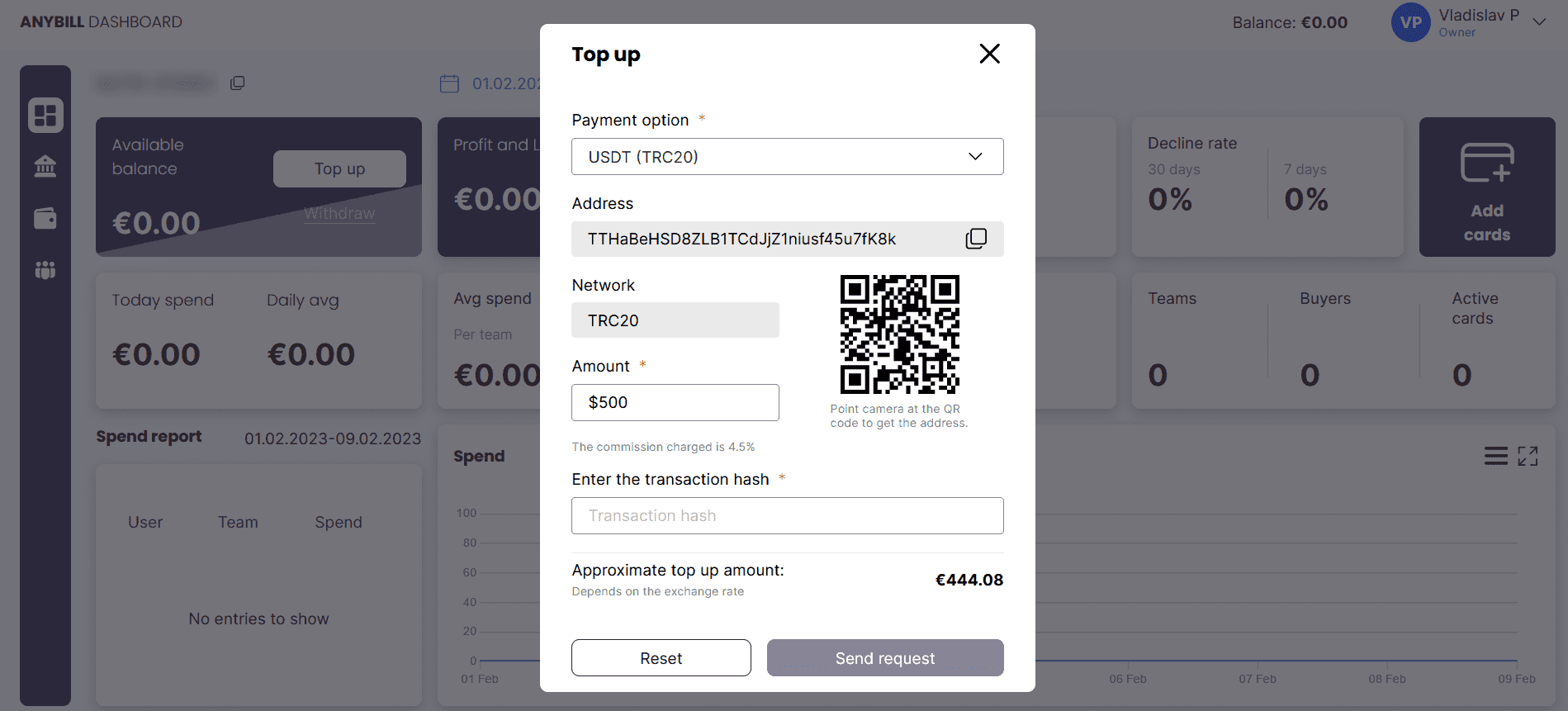Click the Amount input field
Viewport: 1568px width, 711px height.
pos(675,402)
